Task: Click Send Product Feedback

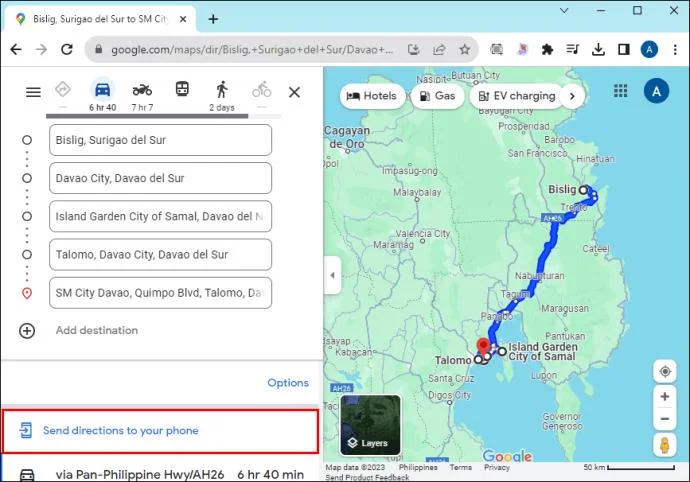Action: (x=367, y=477)
